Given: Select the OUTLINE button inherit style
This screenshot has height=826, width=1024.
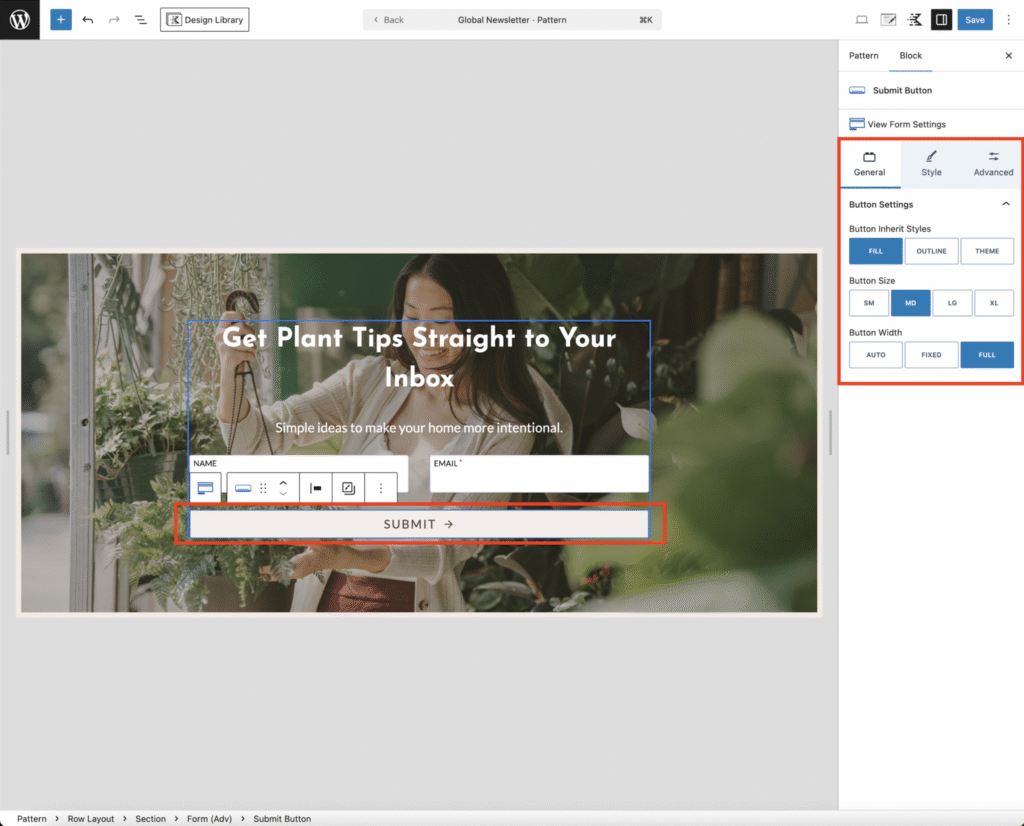Looking at the screenshot, I should [x=931, y=251].
